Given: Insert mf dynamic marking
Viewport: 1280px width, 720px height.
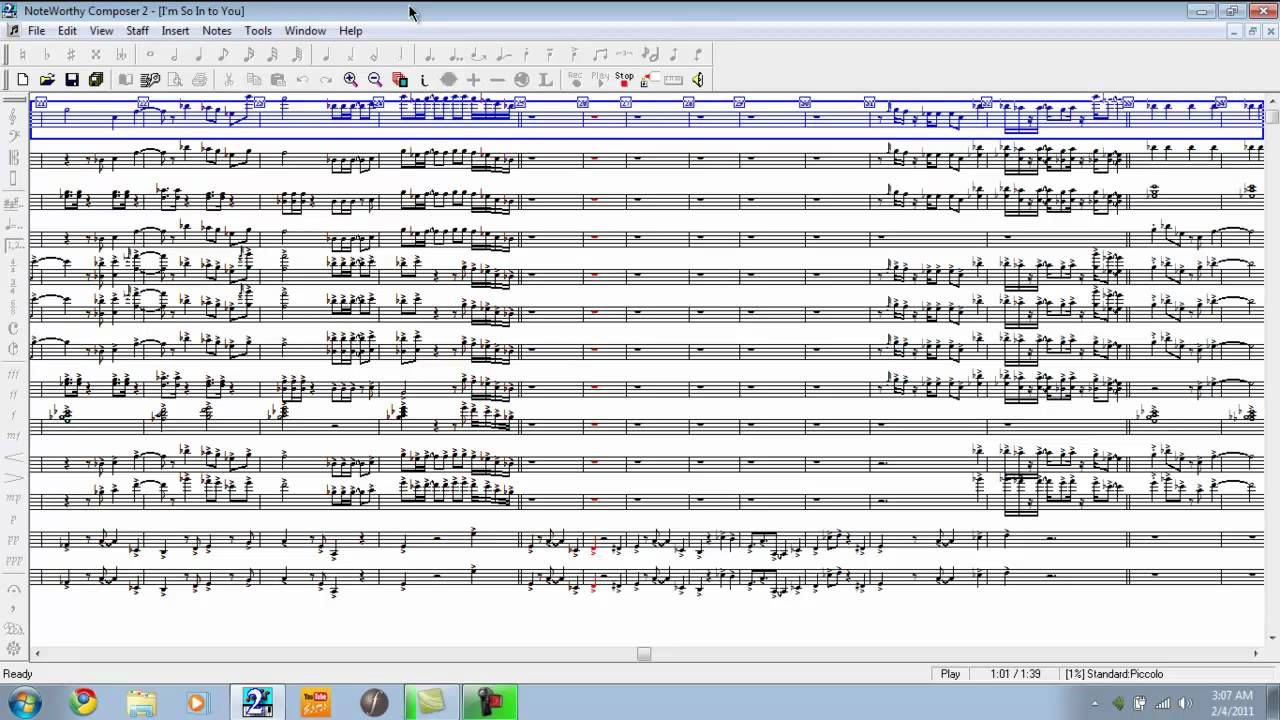Looking at the screenshot, I should (x=14, y=436).
